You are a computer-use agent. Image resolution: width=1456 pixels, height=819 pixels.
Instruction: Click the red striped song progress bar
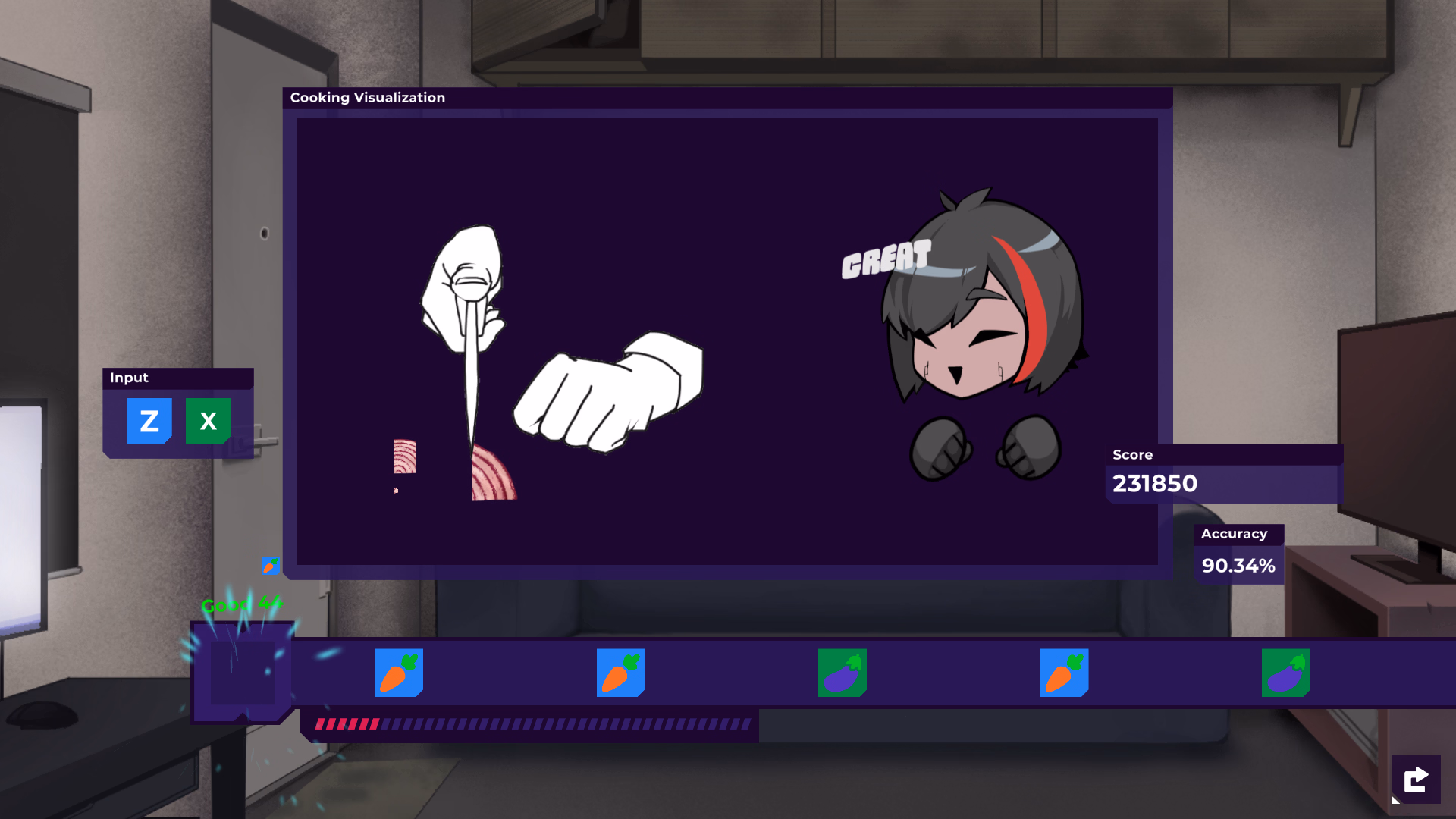[x=532, y=724]
